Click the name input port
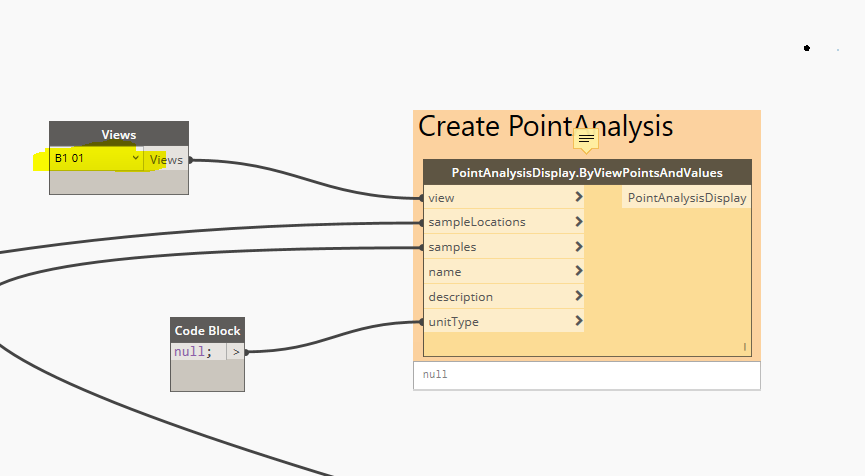The height and width of the screenshot is (476, 865). [504, 271]
